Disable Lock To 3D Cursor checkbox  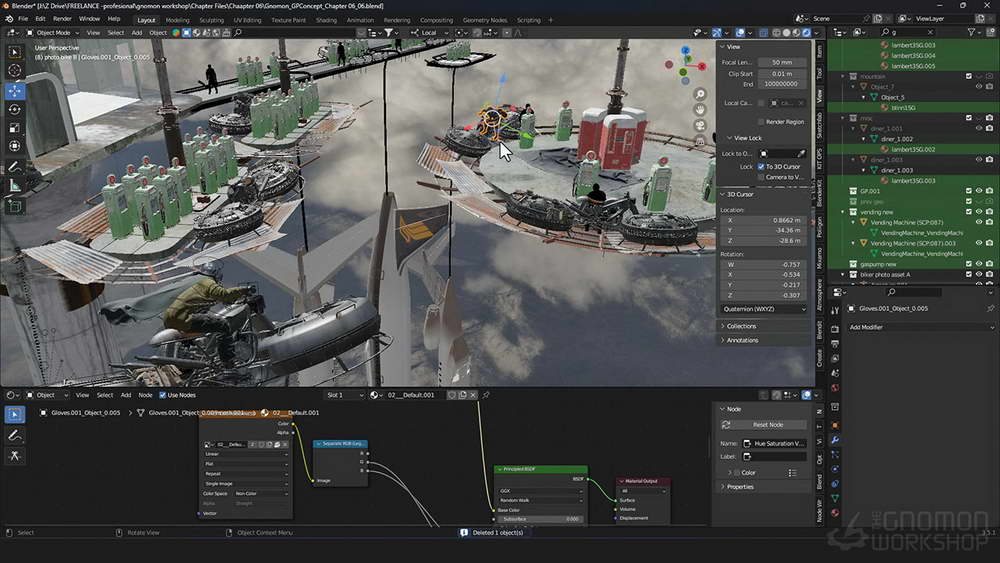[x=761, y=166]
